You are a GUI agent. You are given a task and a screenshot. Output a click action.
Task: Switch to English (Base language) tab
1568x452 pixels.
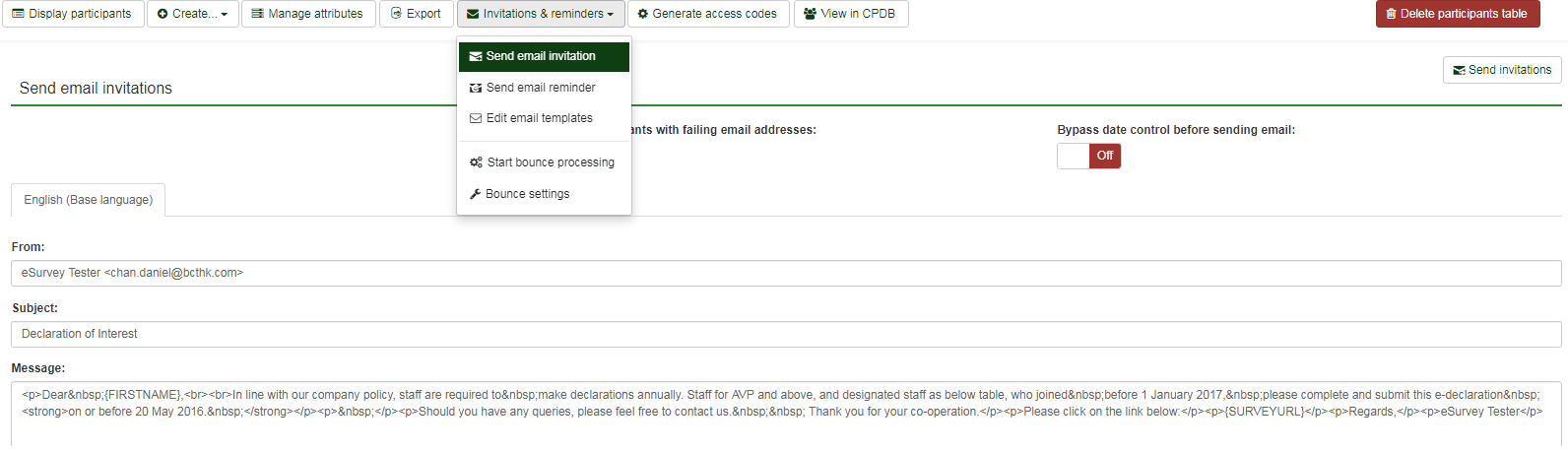pyautogui.click(x=89, y=200)
